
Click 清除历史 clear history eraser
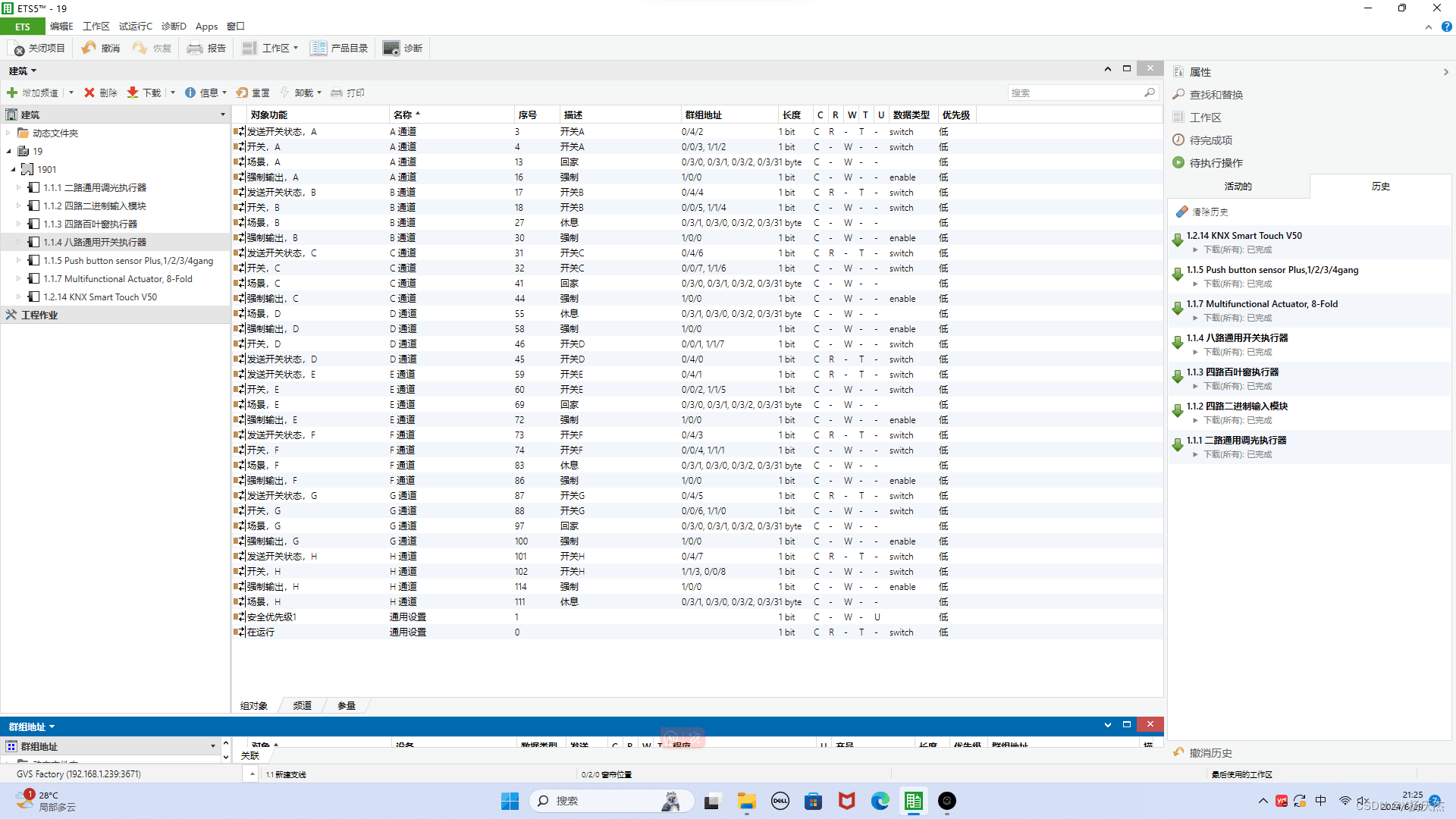click(x=1182, y=212)
